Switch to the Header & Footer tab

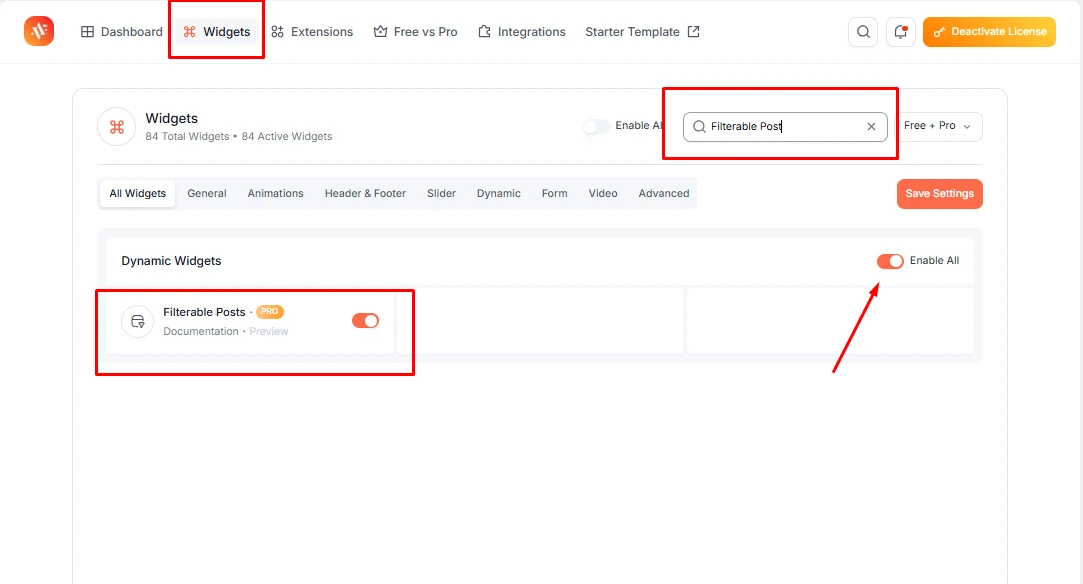(365, 193)
